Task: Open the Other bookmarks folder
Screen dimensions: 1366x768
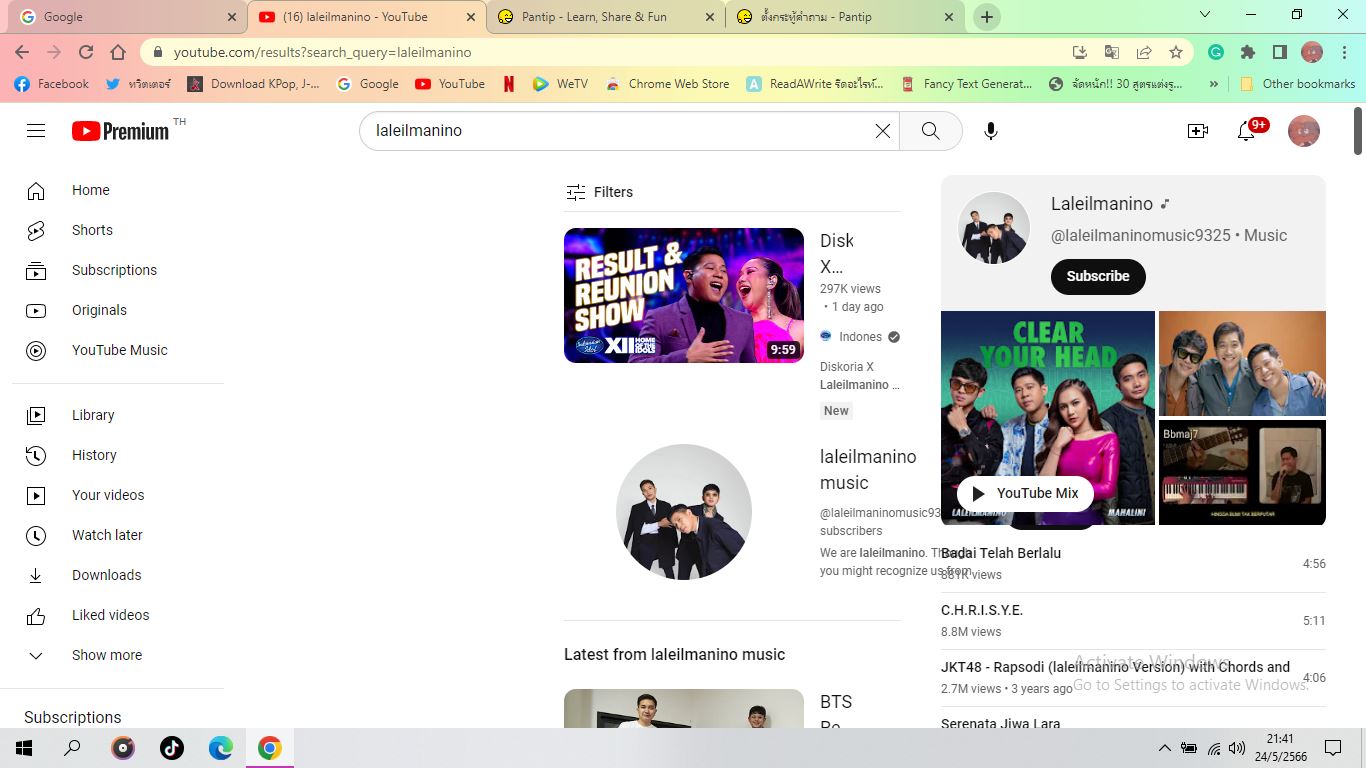Action: tap(1297, 84)
